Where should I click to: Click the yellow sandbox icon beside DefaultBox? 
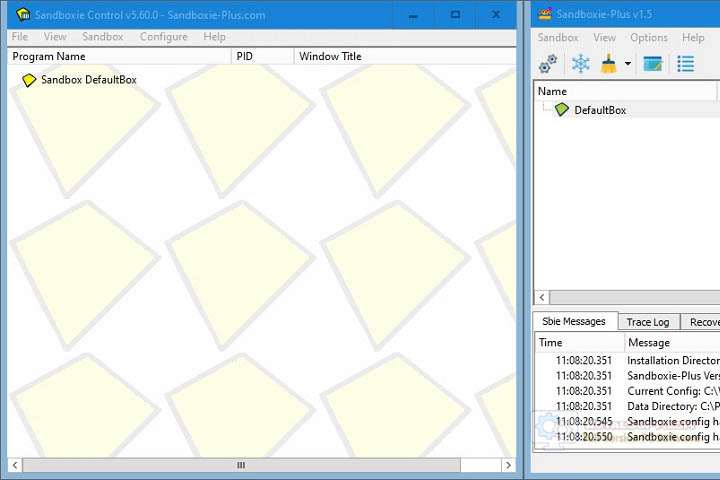(29, 80)
